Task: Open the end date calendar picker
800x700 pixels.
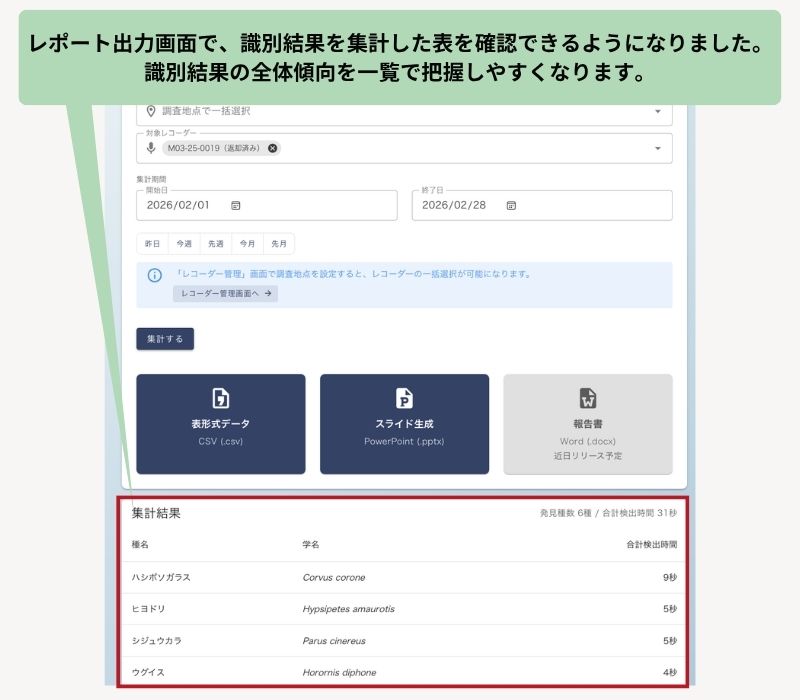Action: [x=511, y=205]
